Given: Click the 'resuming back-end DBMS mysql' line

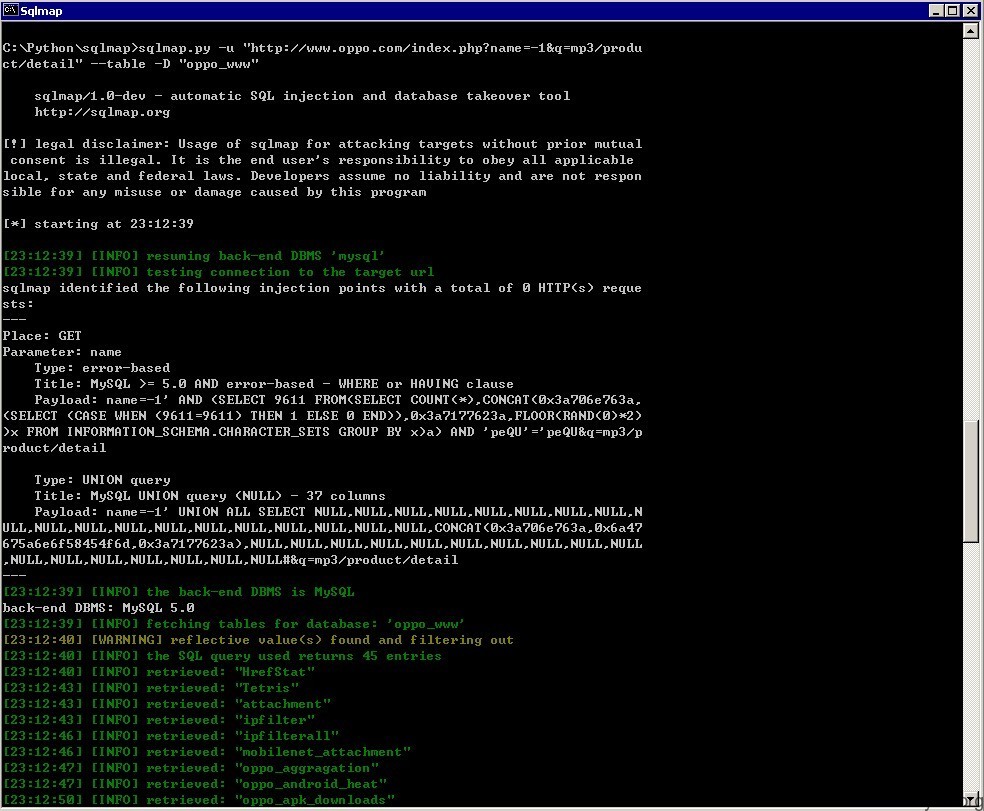Looking at the screenshot, I should coord(194,256).
